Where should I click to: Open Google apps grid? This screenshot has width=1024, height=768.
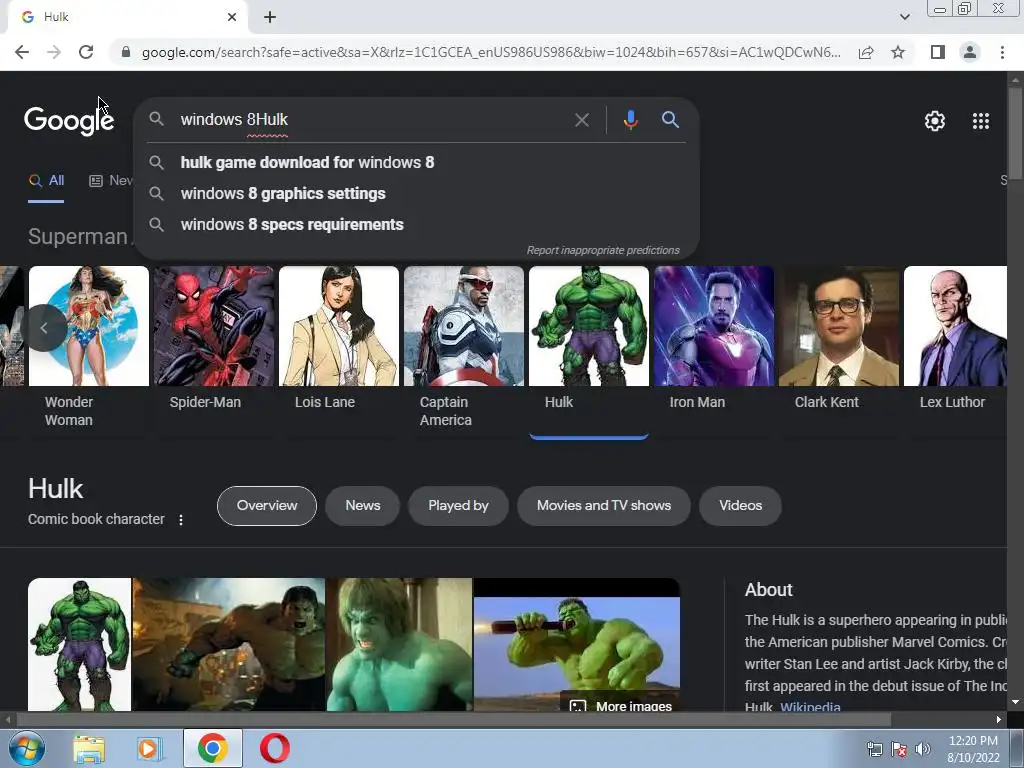click(x=981, y=121)
